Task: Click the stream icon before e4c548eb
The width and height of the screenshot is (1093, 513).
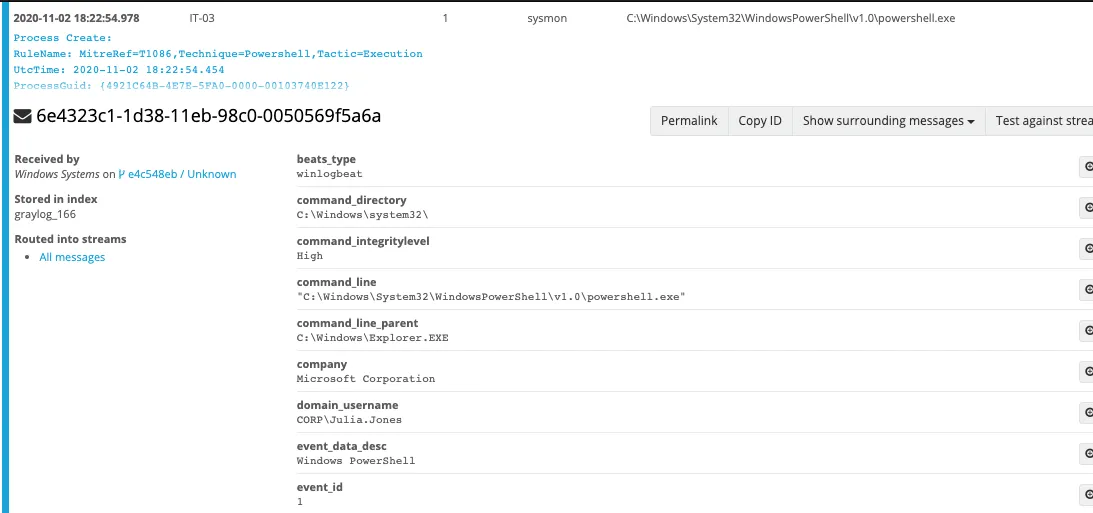Action: click(x=121, y=174)
